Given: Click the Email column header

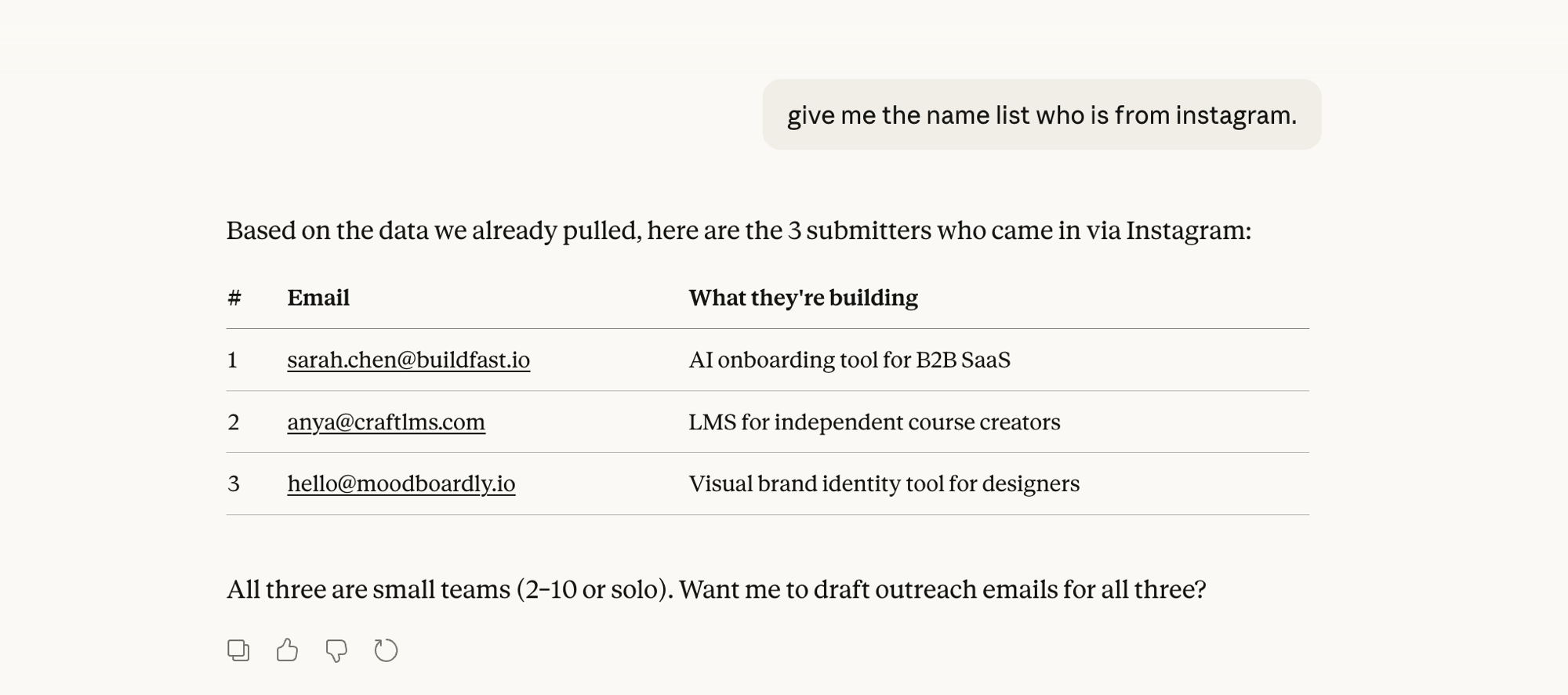Looking at the screenshot, I should 318,298.
